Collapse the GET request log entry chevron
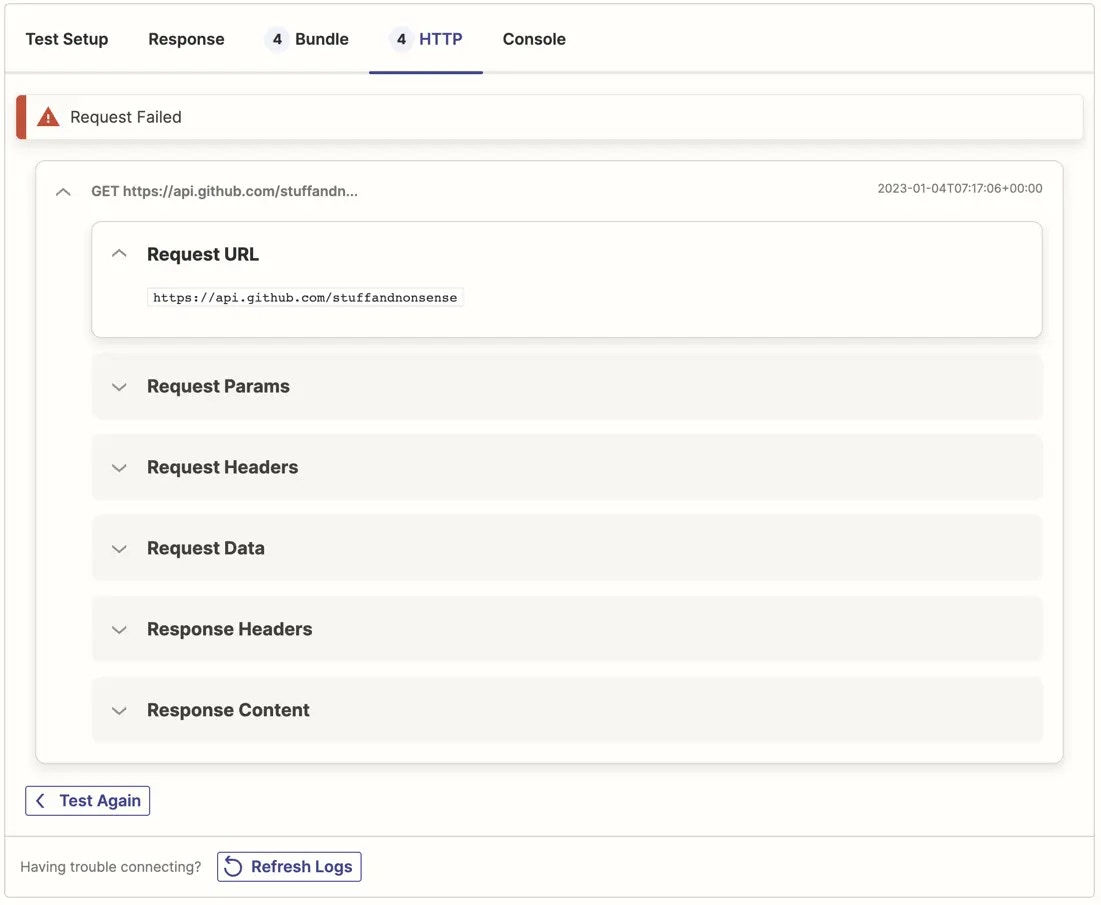The width and height of the screenshot is (1101, 905). pyautogui.click(x=63, y=192)
